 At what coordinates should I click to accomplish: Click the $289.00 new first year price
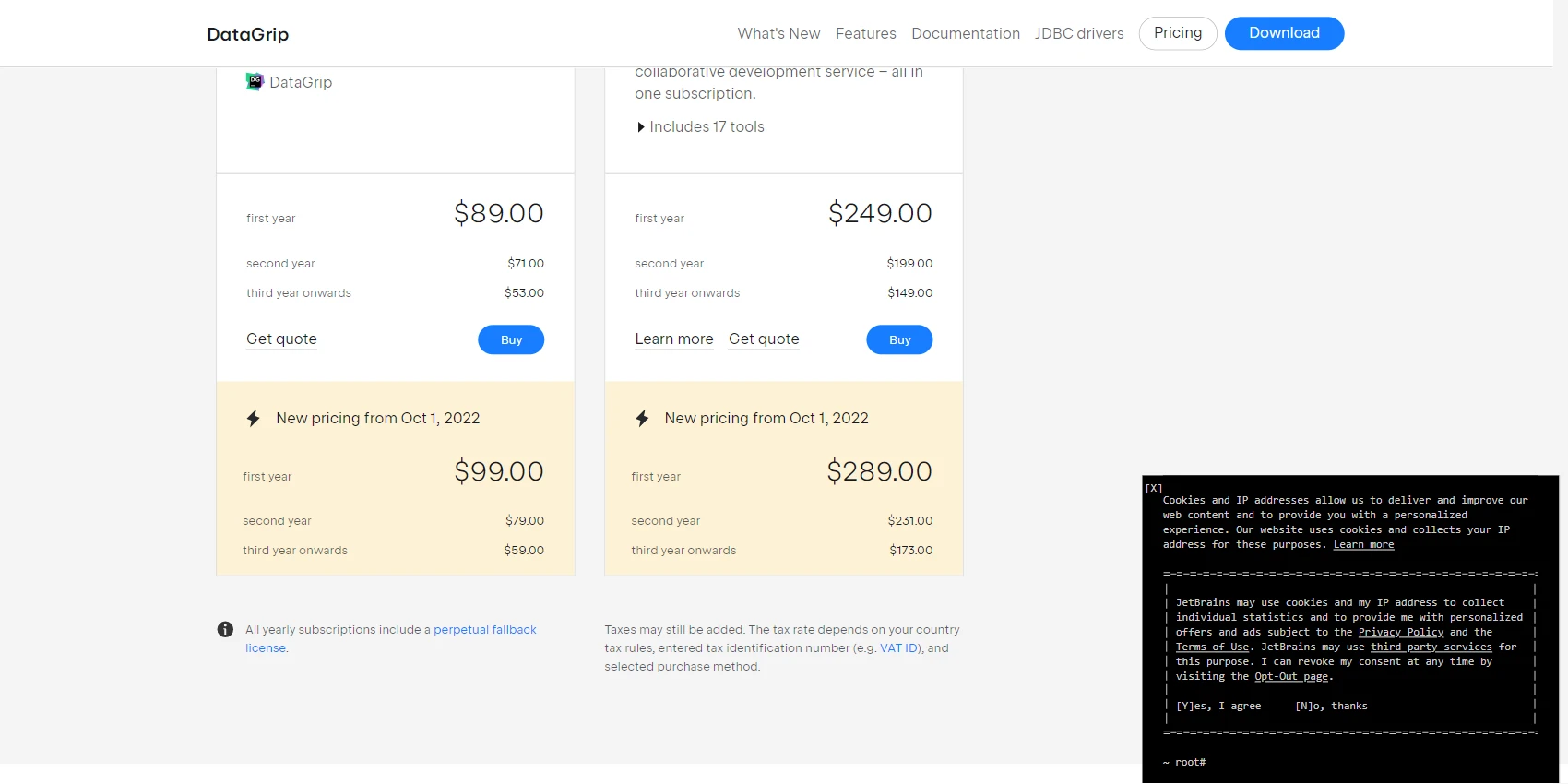[x=879, y=471]
